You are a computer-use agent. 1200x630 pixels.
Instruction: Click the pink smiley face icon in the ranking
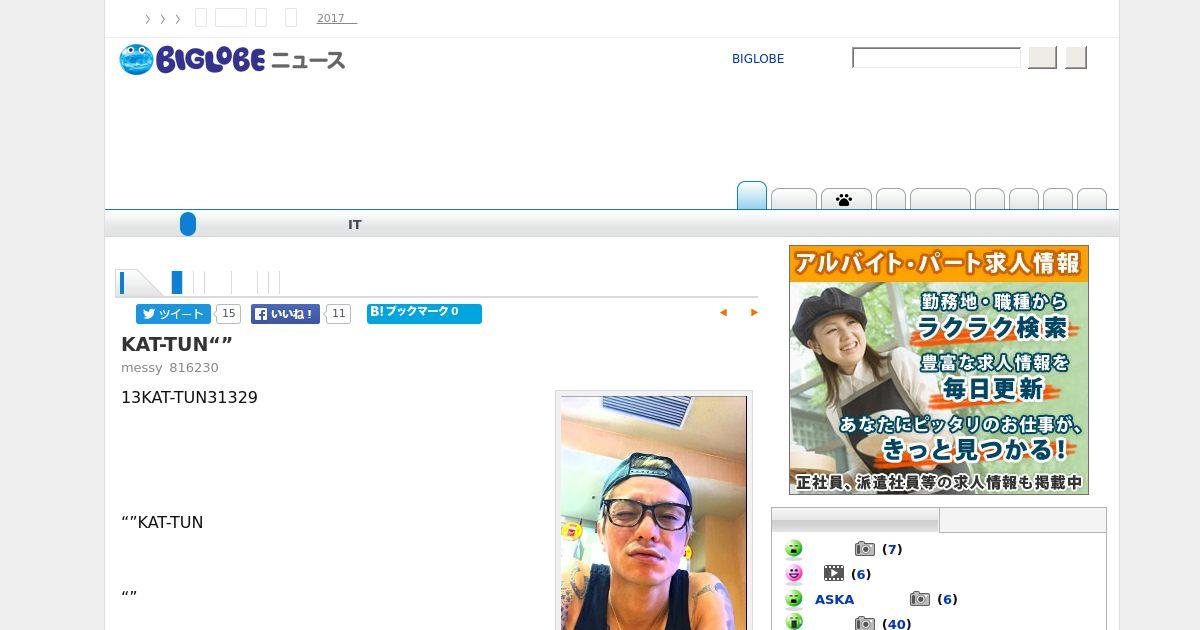click(x=794, y=574)
